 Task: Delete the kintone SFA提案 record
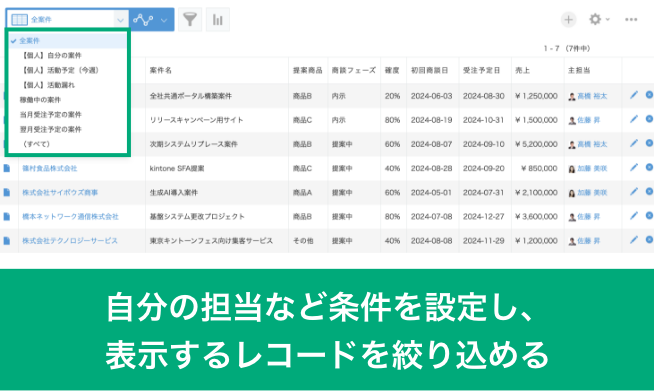pos(649,167)
